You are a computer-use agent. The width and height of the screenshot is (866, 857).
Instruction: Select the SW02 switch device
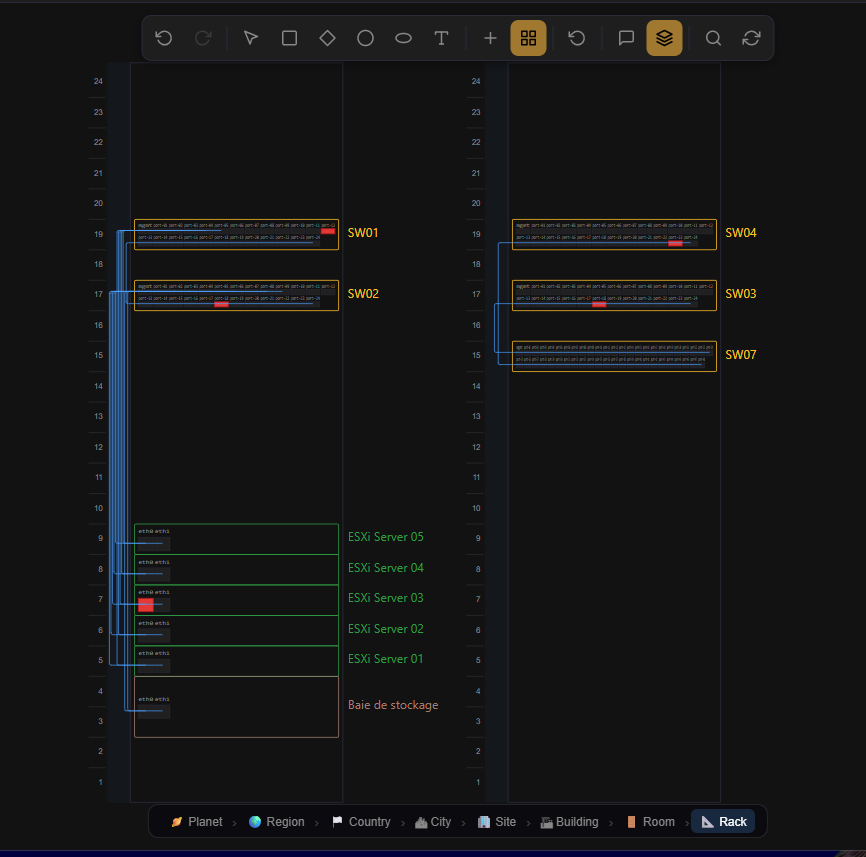(236, 295)
